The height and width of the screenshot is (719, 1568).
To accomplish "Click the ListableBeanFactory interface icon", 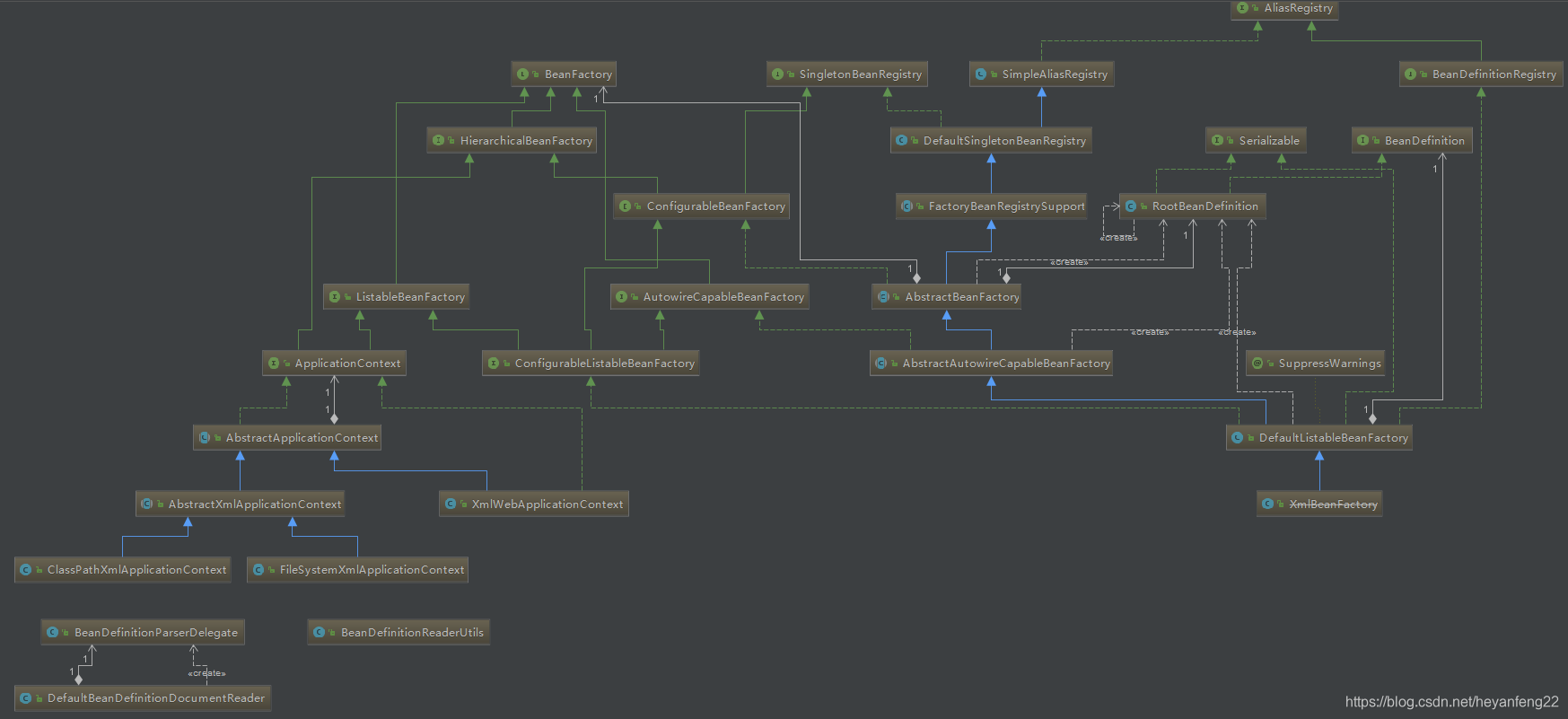I will point(335,297).
